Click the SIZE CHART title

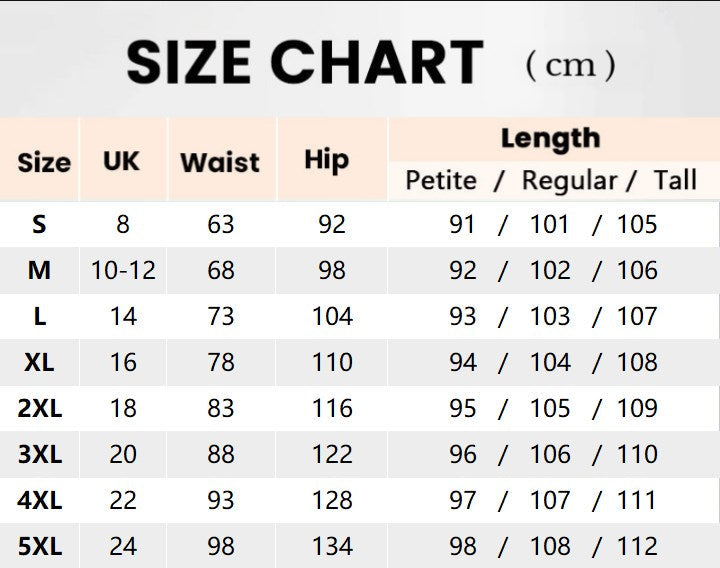pyautogui.click(x=305, y=62)
